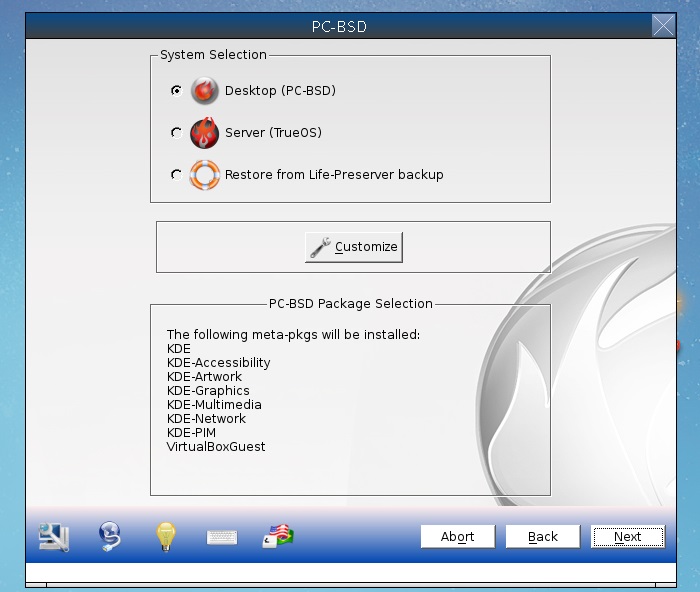The image size is (700, 592).
Task: Open on-screen keyboard icon
Action: point(222,537)
